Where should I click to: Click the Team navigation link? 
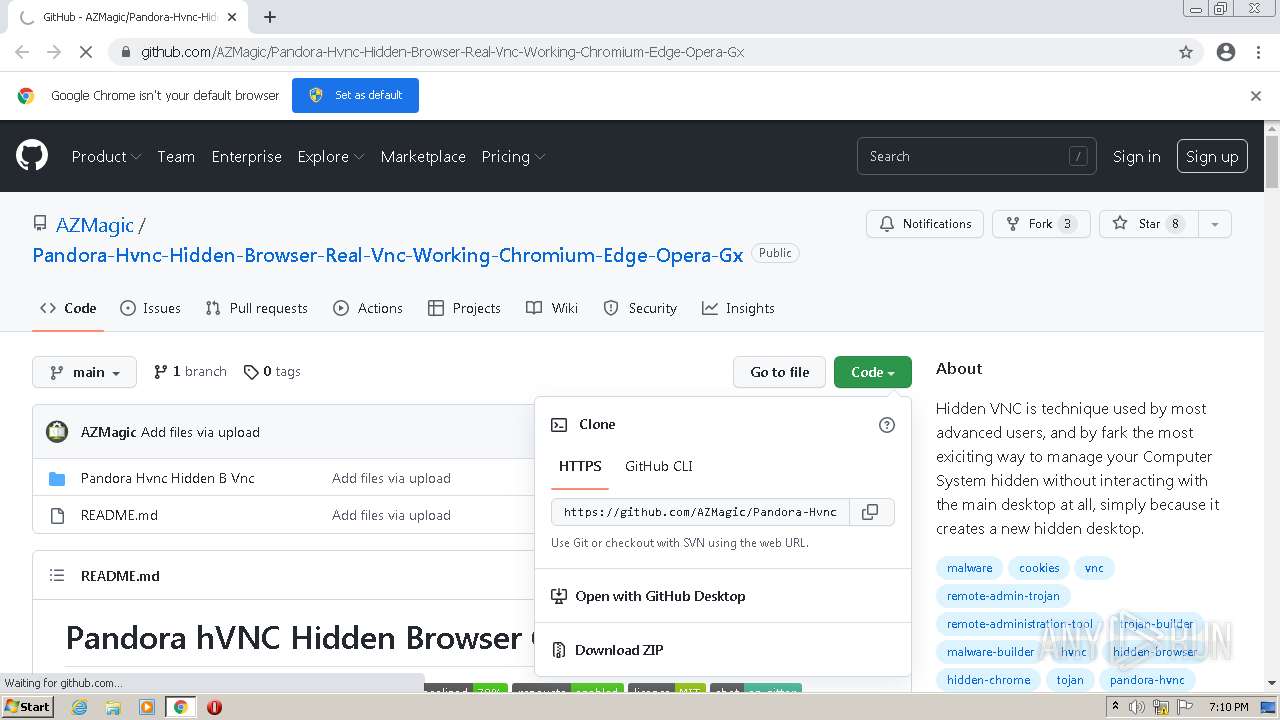point(176,156)
